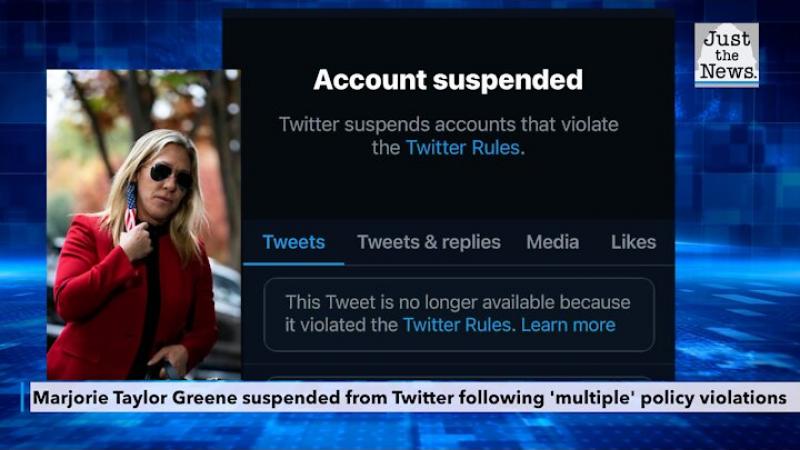Click the Just the News logo
The image size is (800, 450).
(726, 55)
